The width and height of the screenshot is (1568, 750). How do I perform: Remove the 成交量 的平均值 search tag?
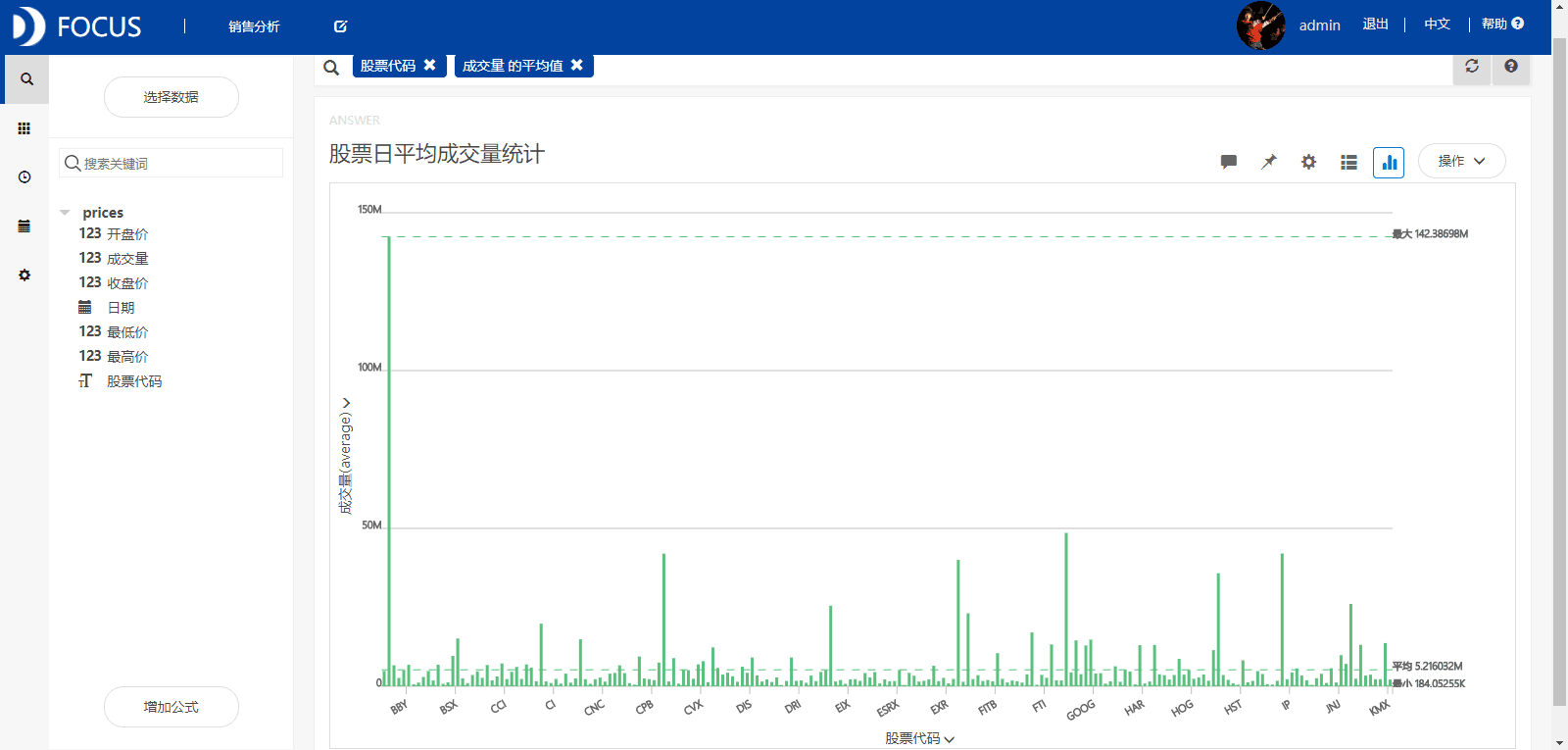coord(577,65)
